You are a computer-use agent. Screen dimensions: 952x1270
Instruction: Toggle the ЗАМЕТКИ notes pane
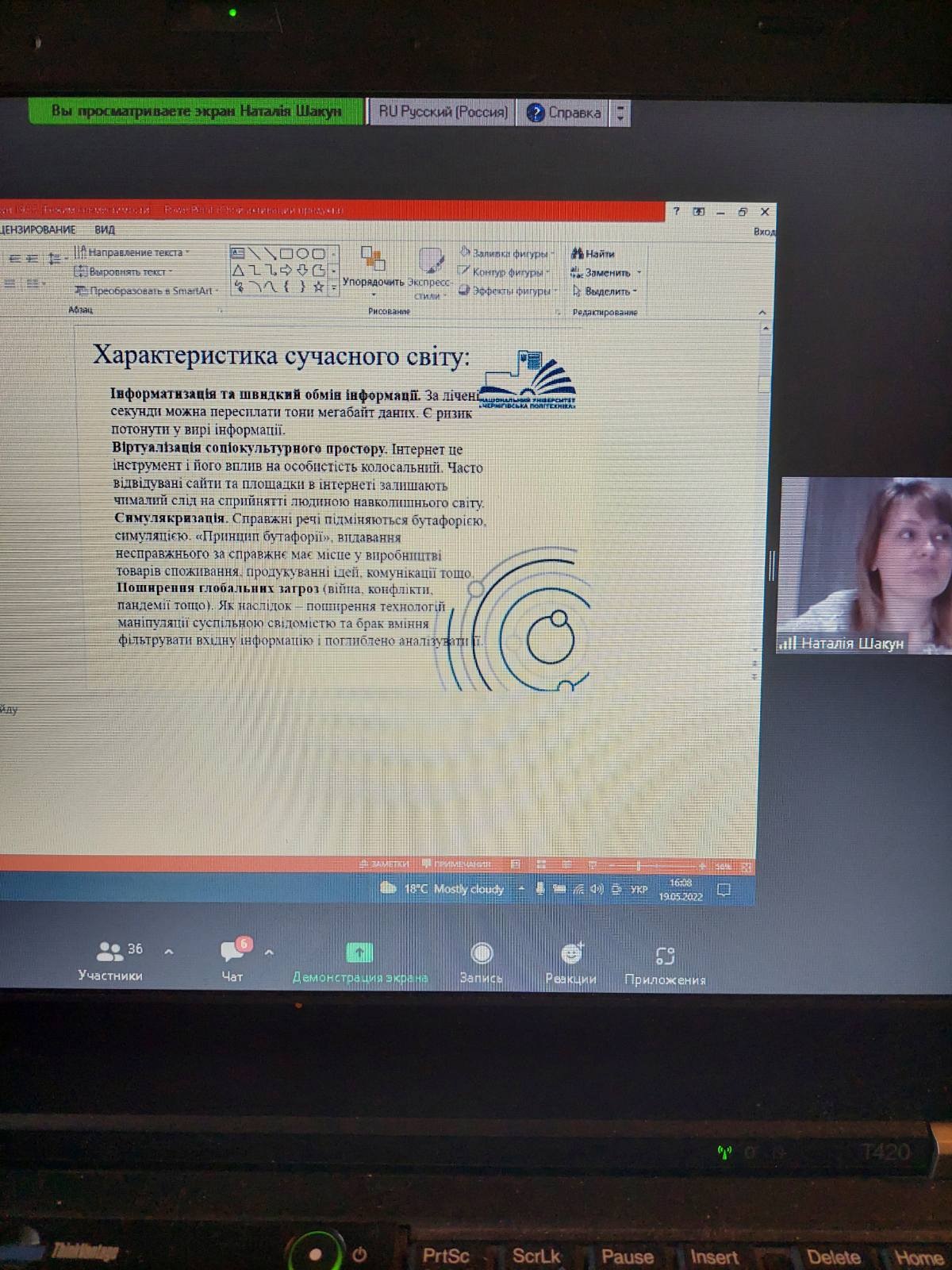(x=384, y=864)
